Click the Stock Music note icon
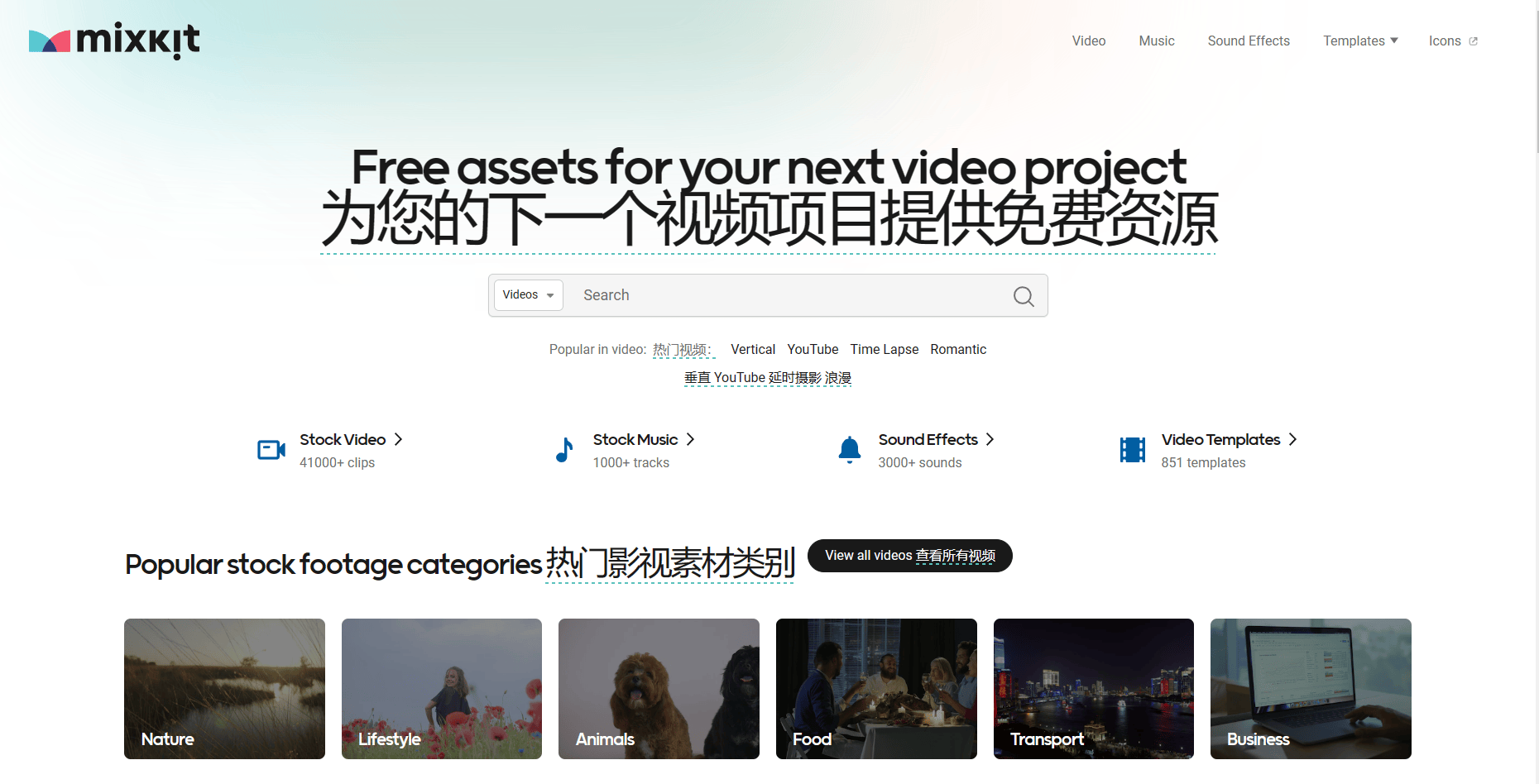Image resolution: width=1539 pixels, height=784 pixels. pos(564,450)
